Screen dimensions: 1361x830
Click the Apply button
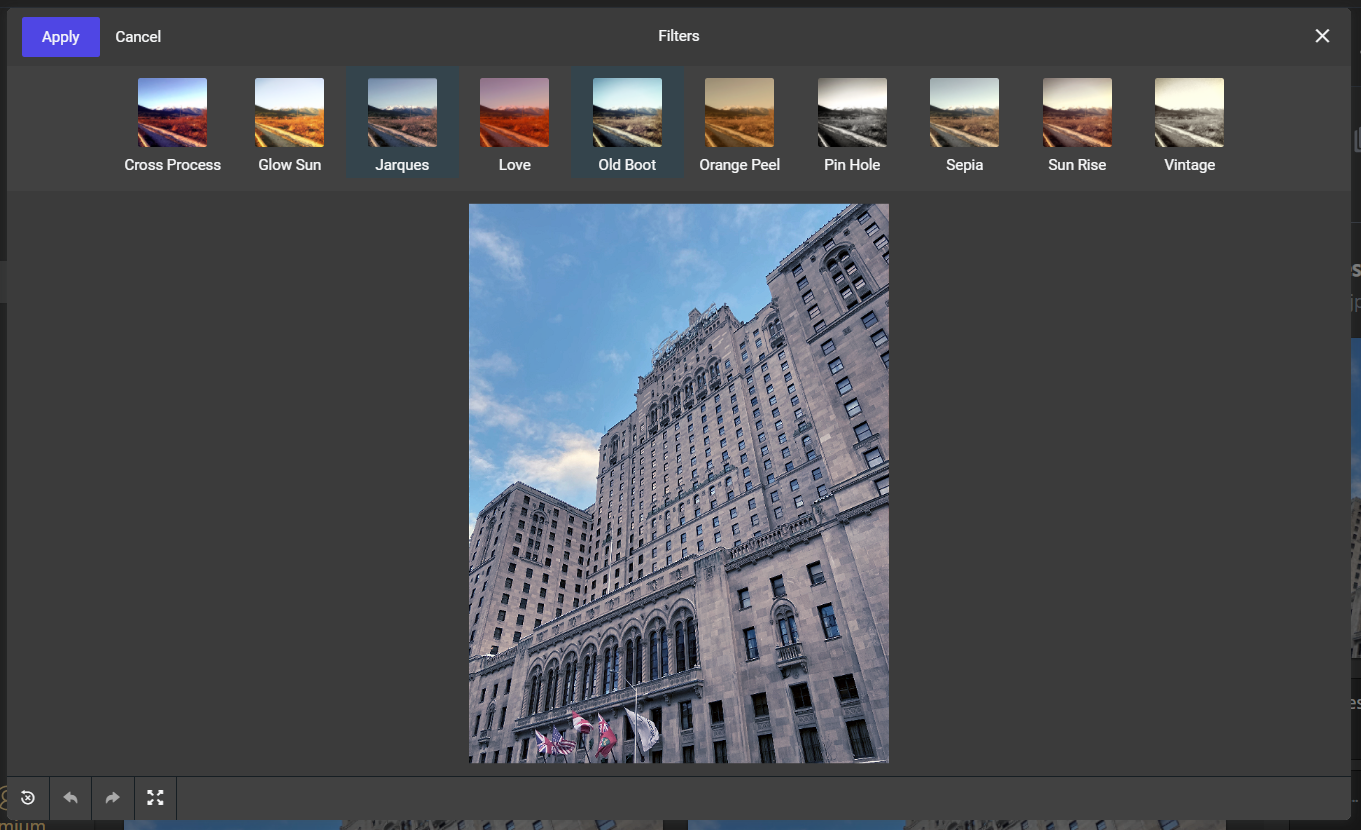[x=61, y=37]
